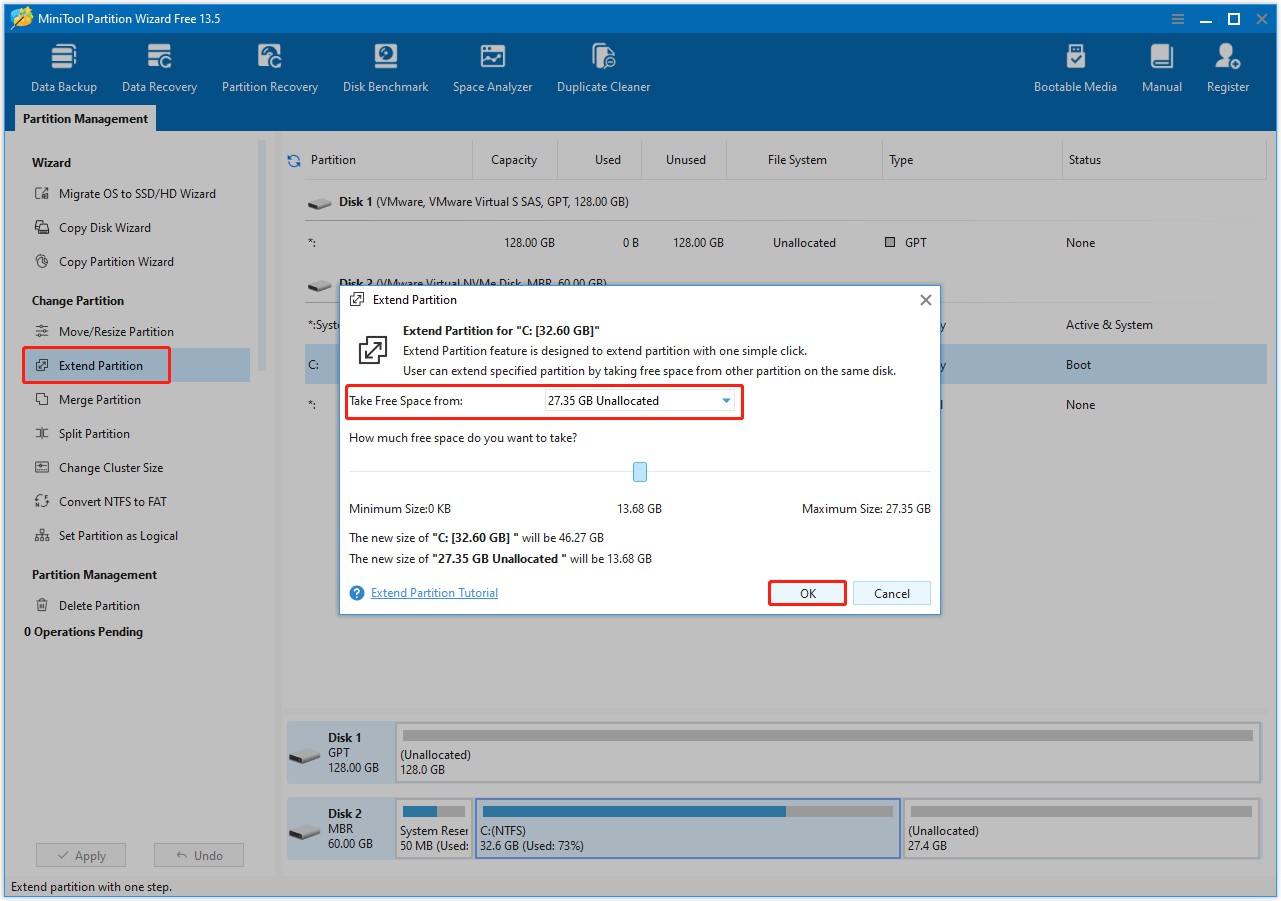Cancel the Extend Partition dialog
The height and width of the screenshot is (901, 1281).
891,592
